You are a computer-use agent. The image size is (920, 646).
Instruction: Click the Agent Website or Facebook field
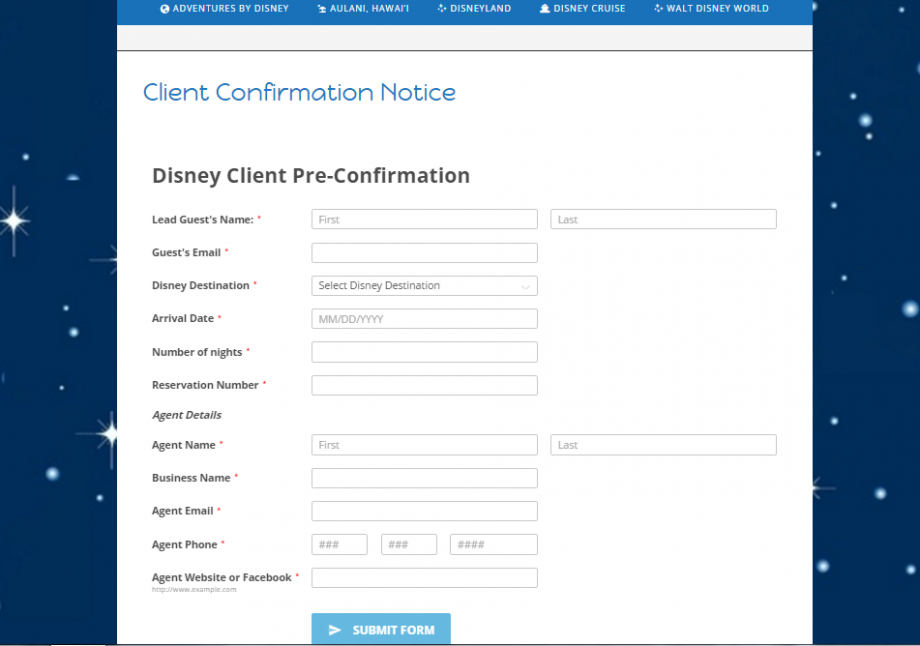(424, 578)
